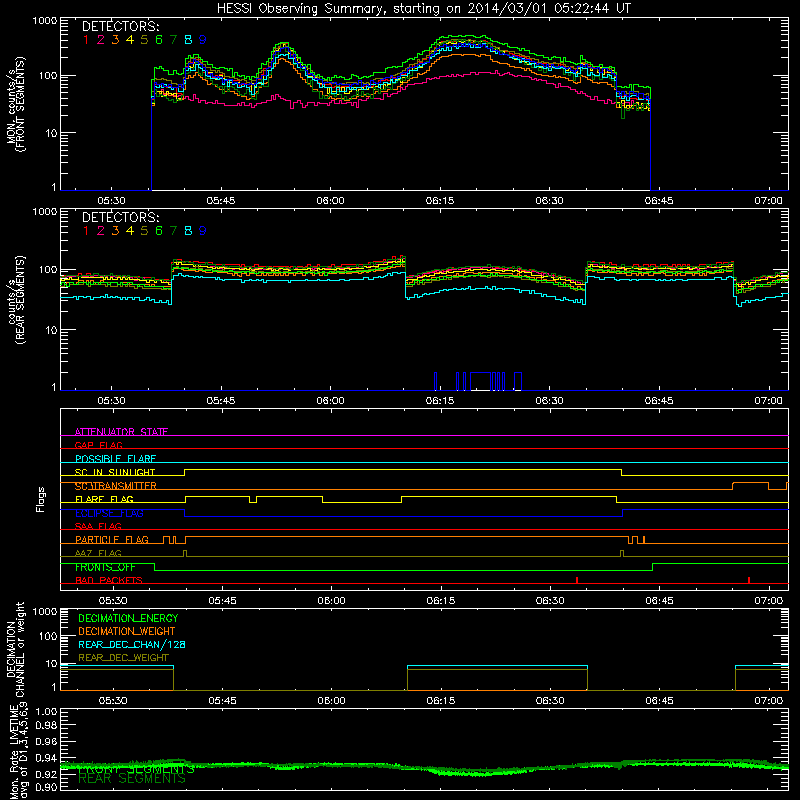Select detector 8 in rear segments legend
The width and height of the screenshot is (800, 800).
(x=188, y=231)
